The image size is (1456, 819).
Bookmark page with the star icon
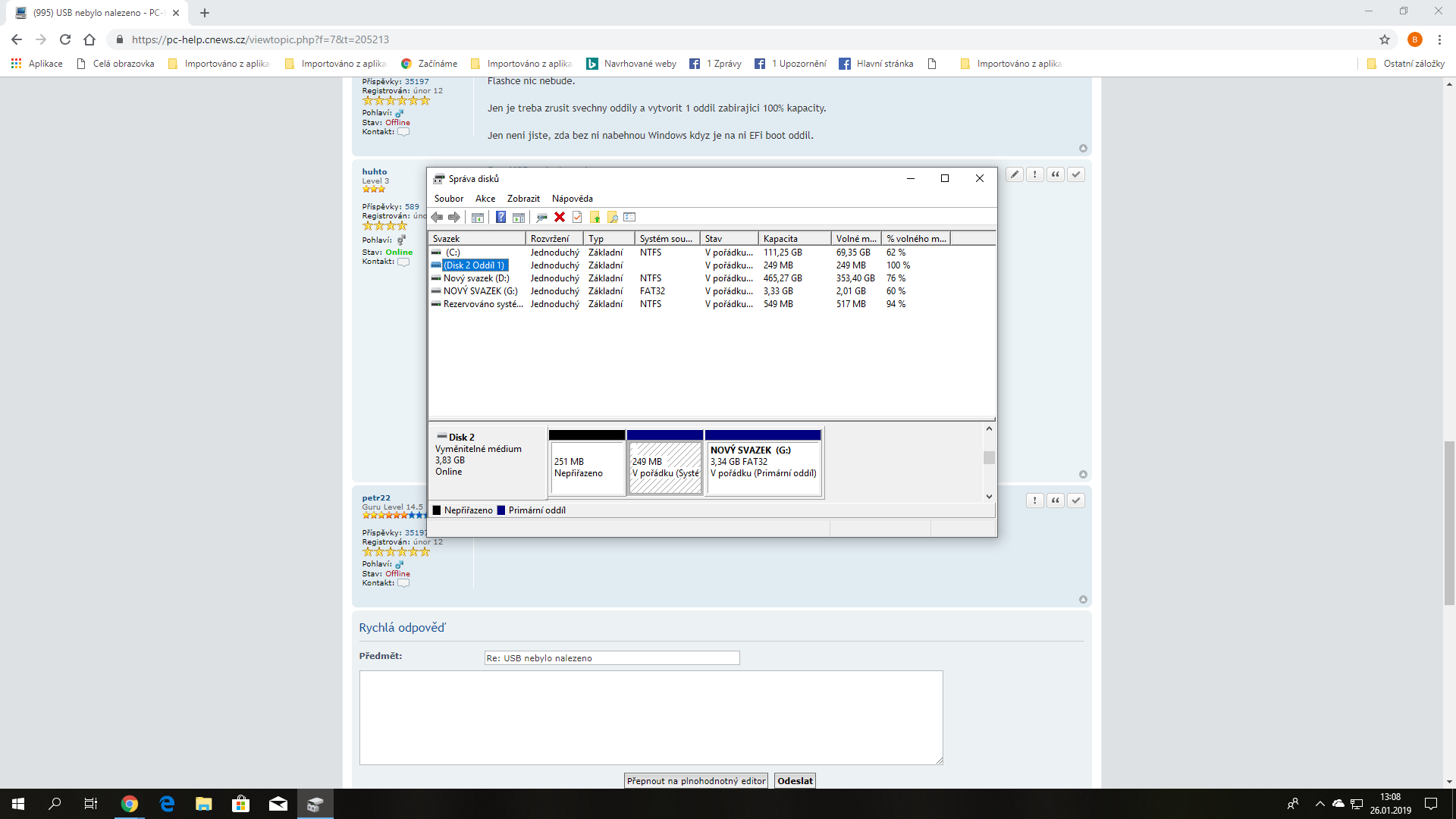click(1385, 39)
